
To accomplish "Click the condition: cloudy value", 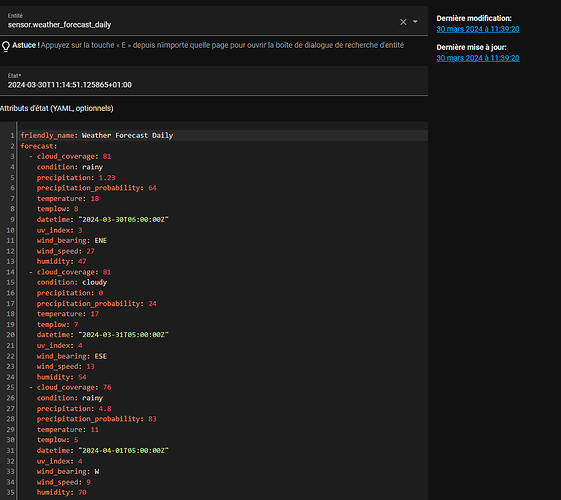I will coord(94,283).
